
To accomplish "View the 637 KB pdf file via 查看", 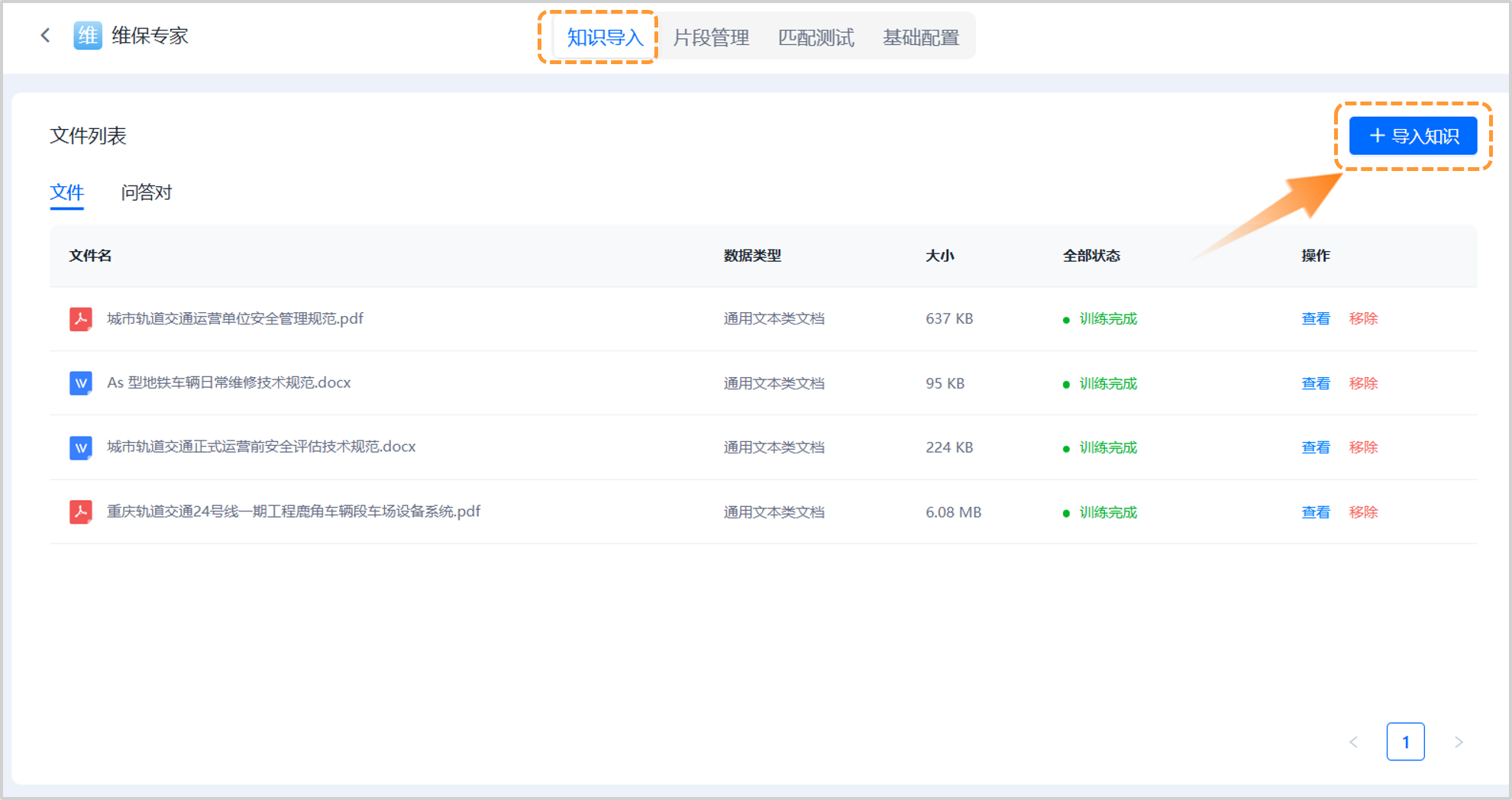I will tap(1316, 319).
